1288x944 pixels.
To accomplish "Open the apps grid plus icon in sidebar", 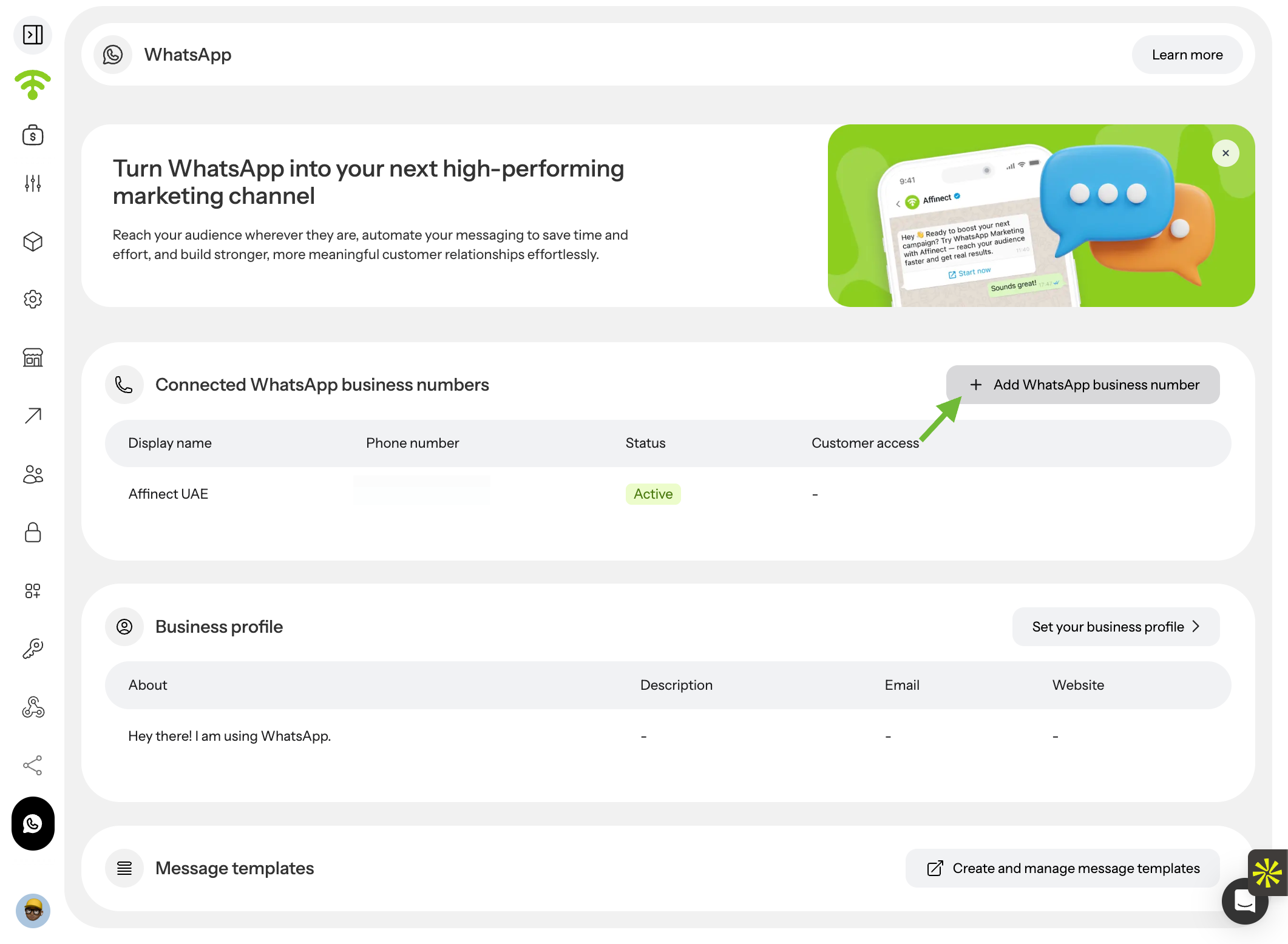I will [33, 590].
